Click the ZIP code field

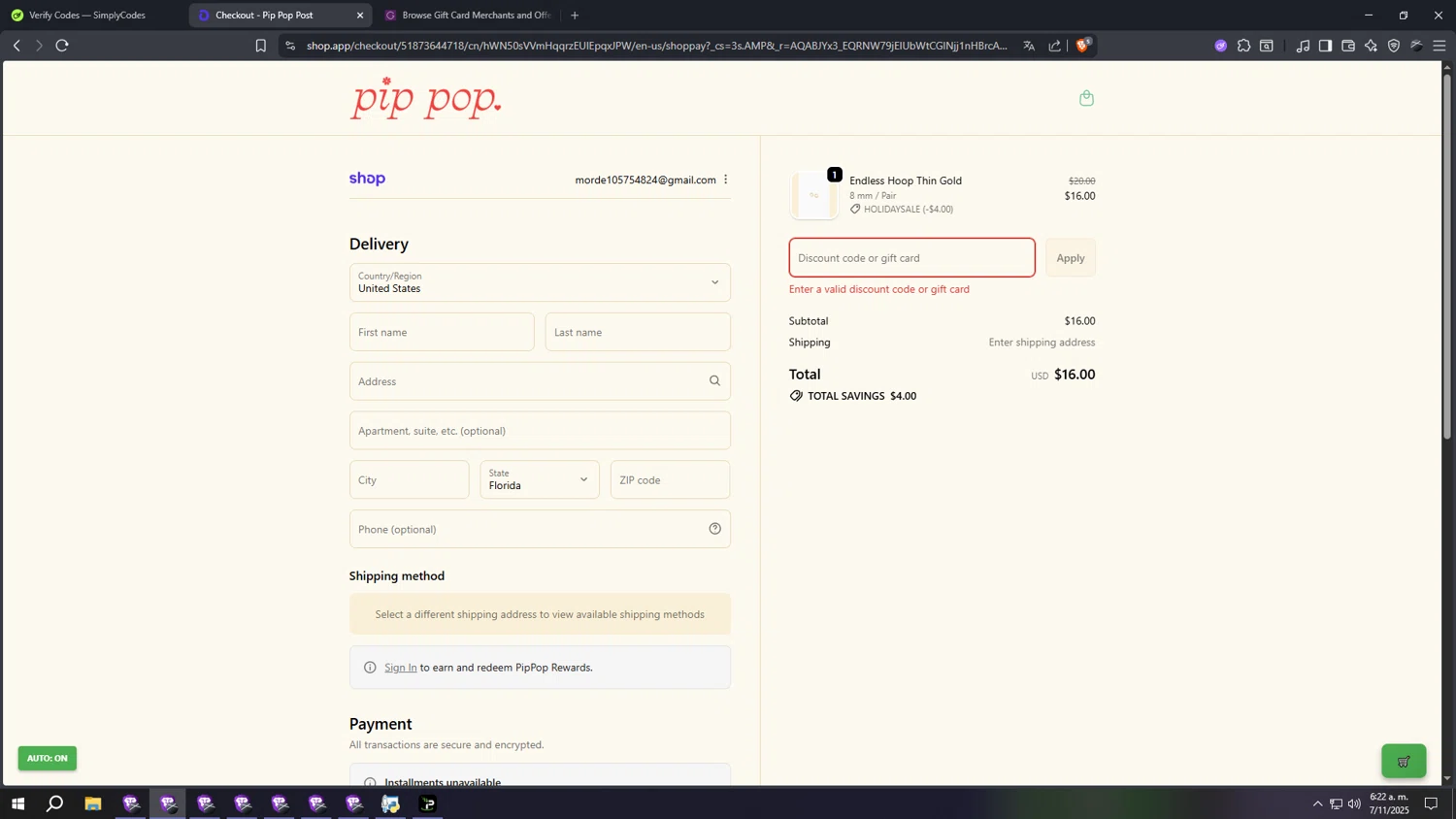(670, 479)
